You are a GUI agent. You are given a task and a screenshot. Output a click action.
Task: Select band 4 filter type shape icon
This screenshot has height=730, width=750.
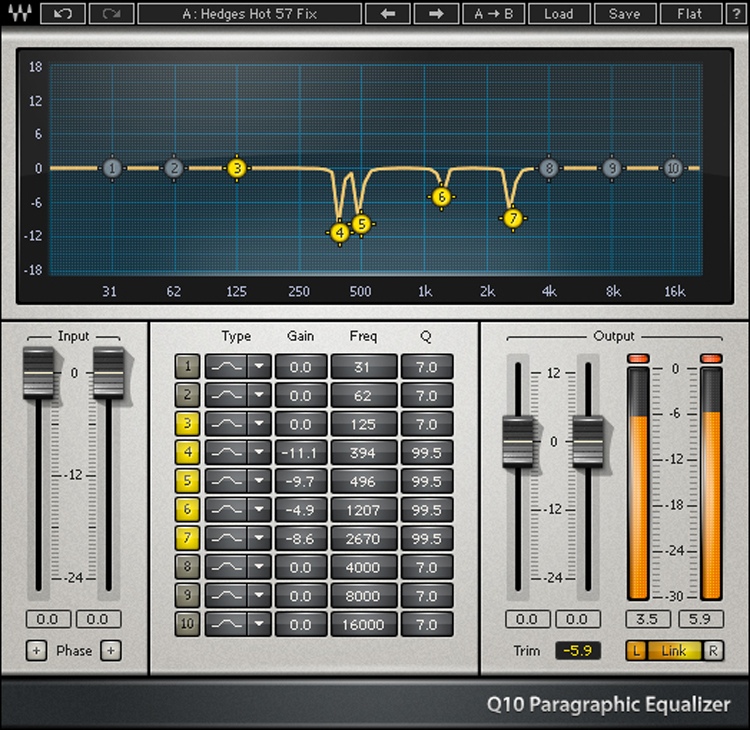pos(226,453)
